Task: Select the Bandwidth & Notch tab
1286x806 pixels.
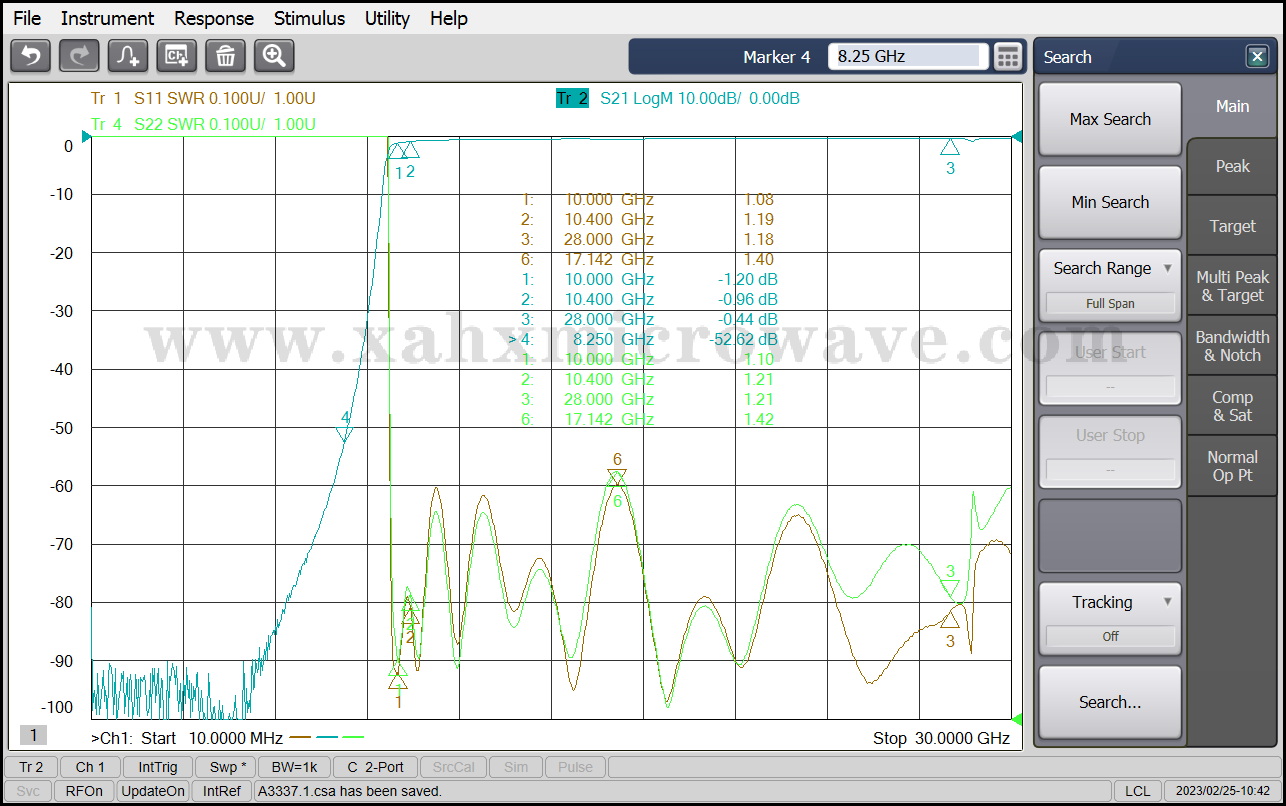Action: point(1232,346)
